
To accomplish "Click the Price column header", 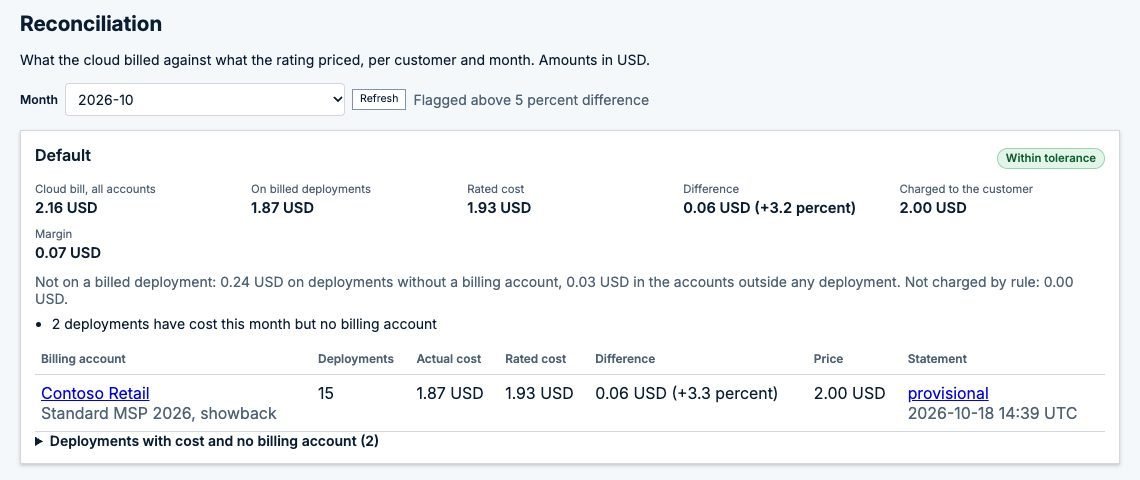I will [x=828, y=359].
